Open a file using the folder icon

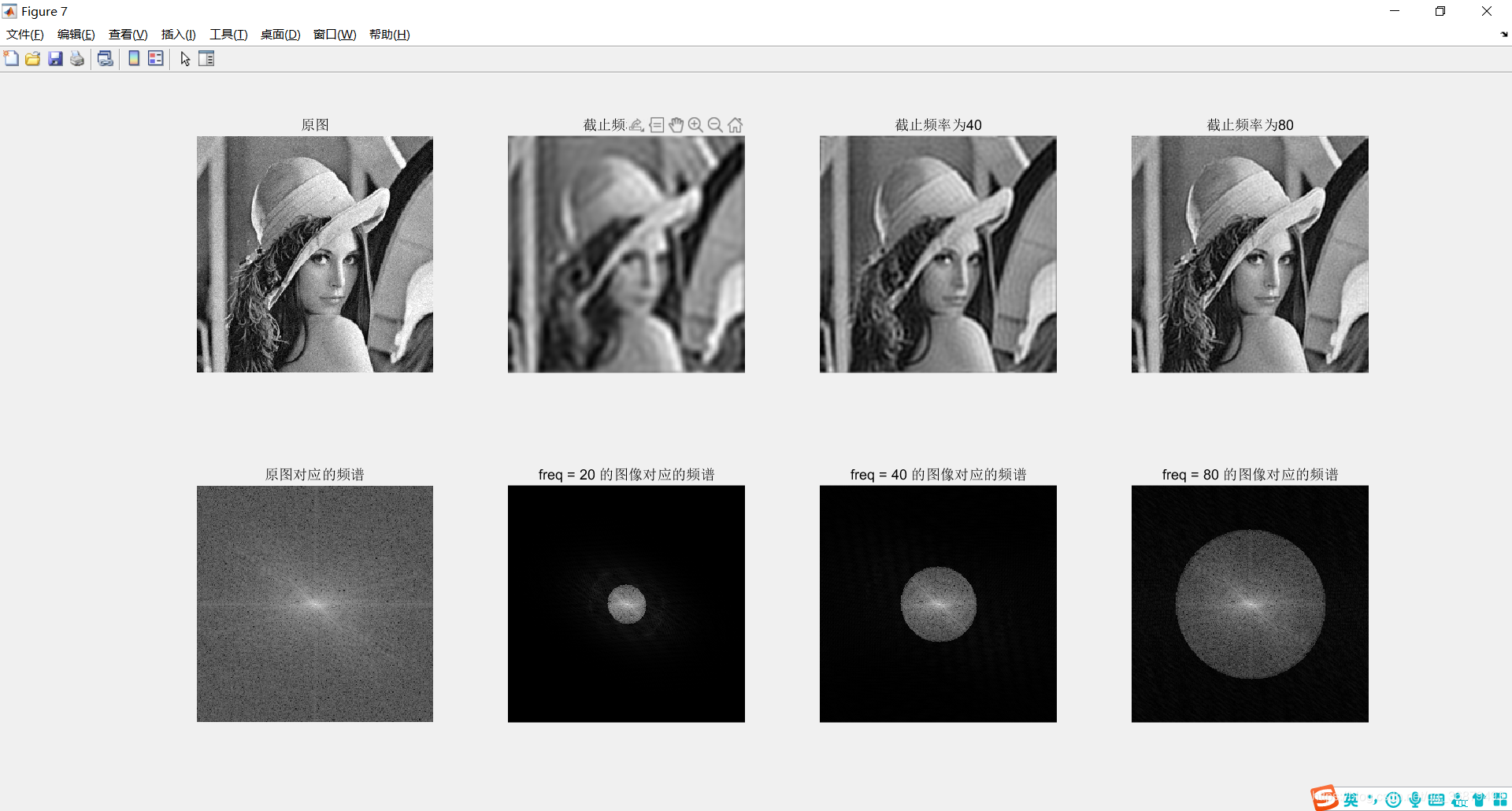pos(32,58)
